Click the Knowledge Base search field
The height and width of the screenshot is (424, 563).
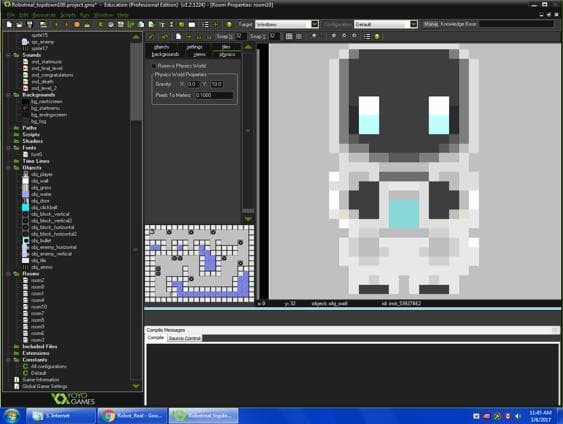click(516, 24)
